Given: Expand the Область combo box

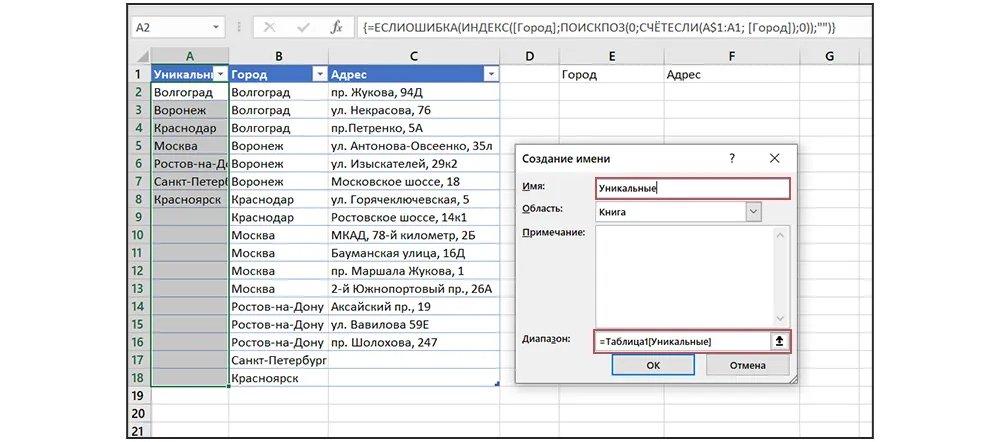Looking at the screenshot, I should pyautogui.click(x=753, y=211).
